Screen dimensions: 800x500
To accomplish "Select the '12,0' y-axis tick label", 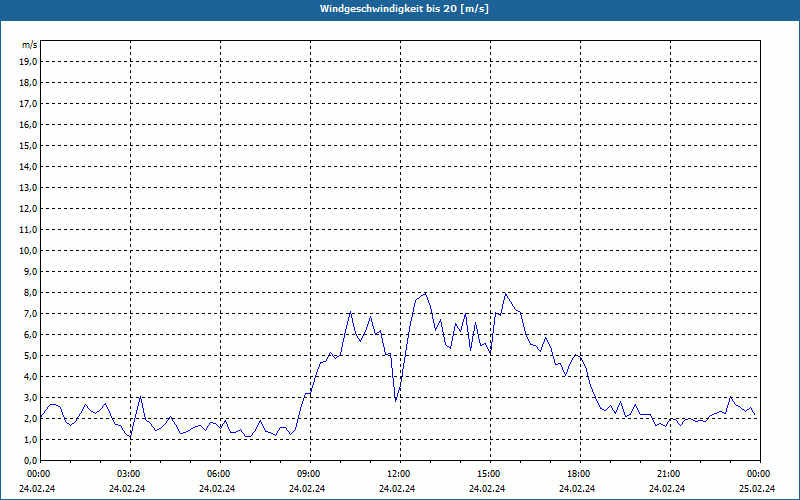I will (x=28, y=209).
